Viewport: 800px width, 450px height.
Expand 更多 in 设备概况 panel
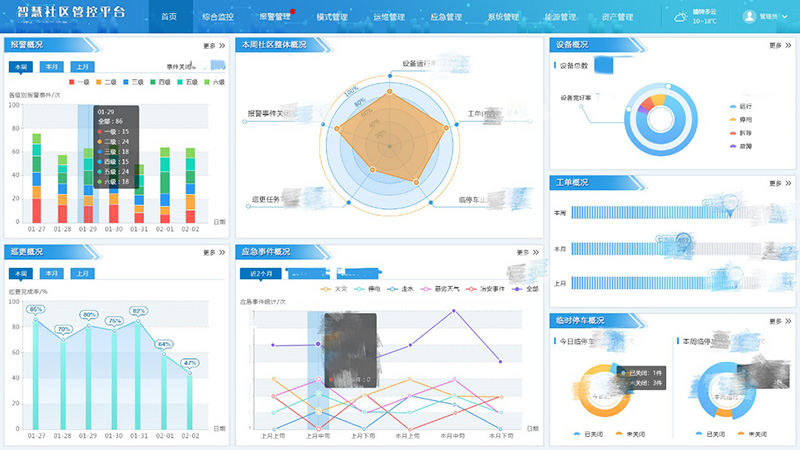point(780,45)
